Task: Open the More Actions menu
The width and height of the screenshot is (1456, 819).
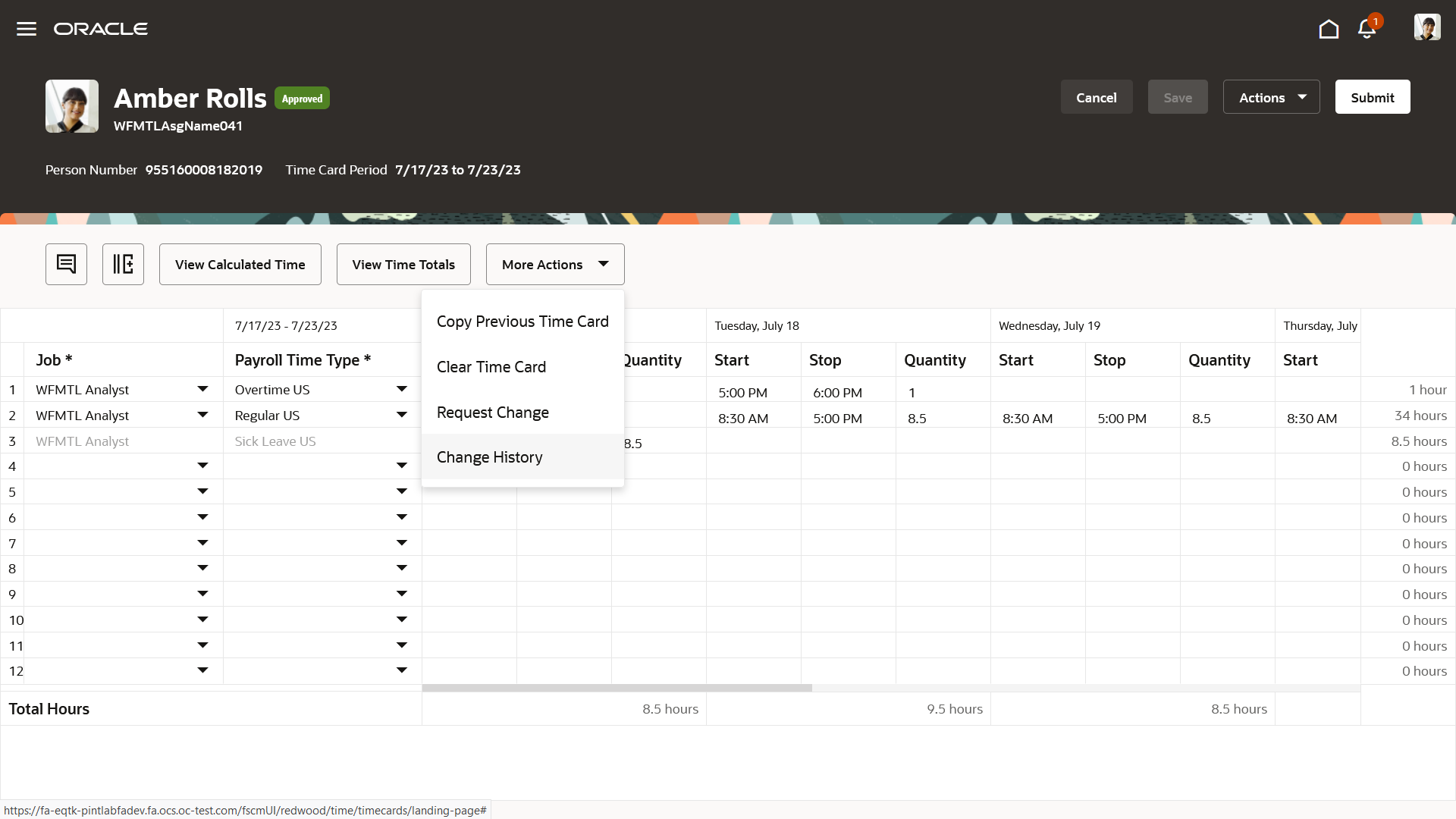Action: coord(555,264)
